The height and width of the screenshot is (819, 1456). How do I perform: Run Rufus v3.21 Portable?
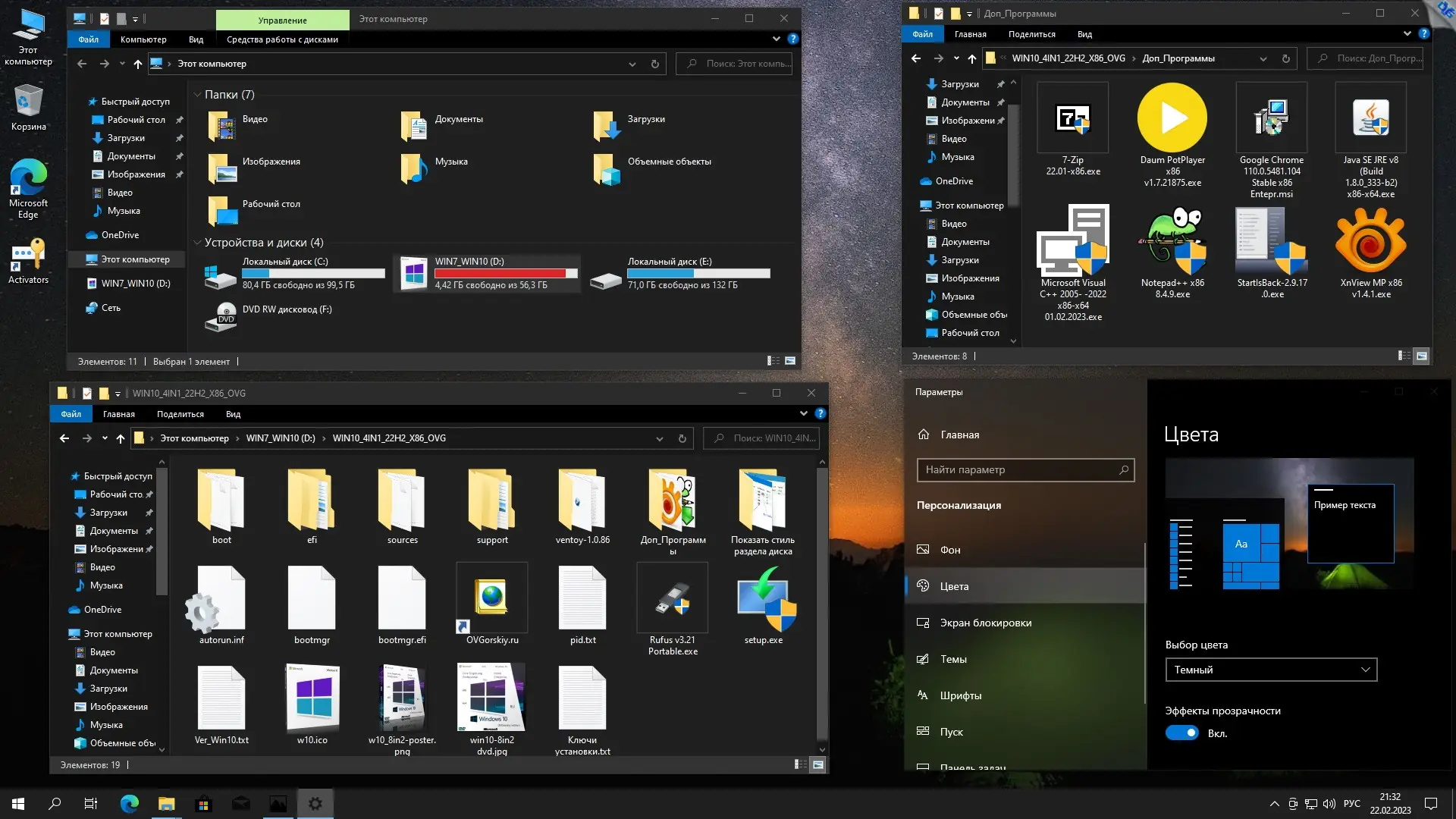672,598
